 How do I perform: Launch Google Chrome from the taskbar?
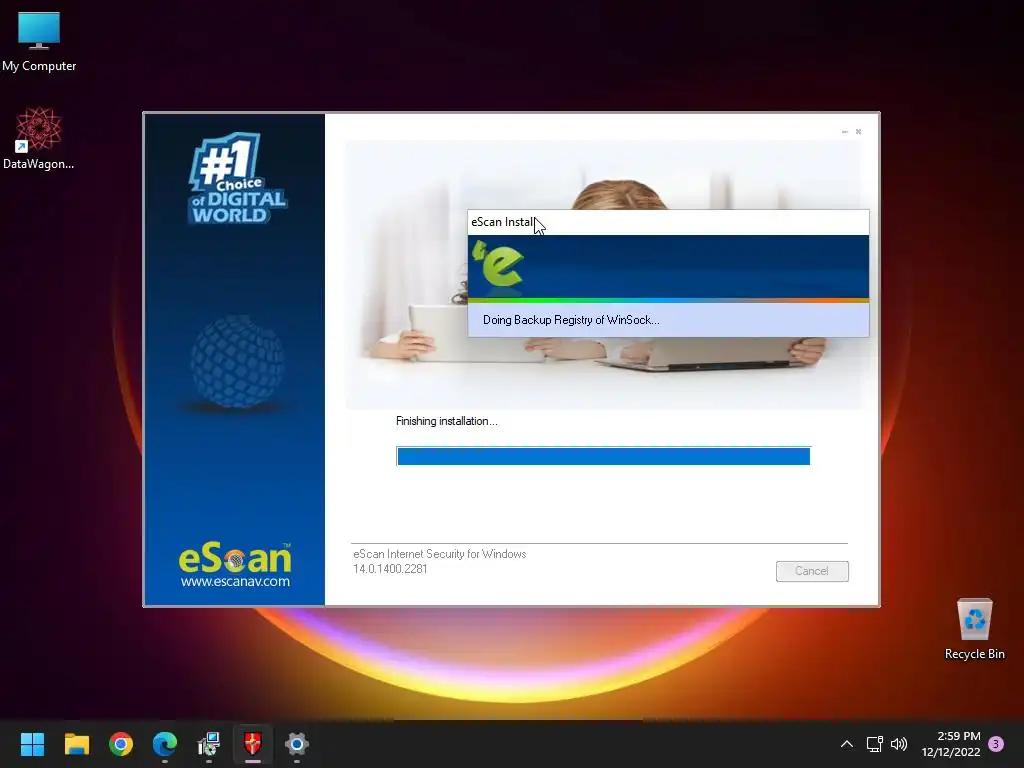(121, 744)
